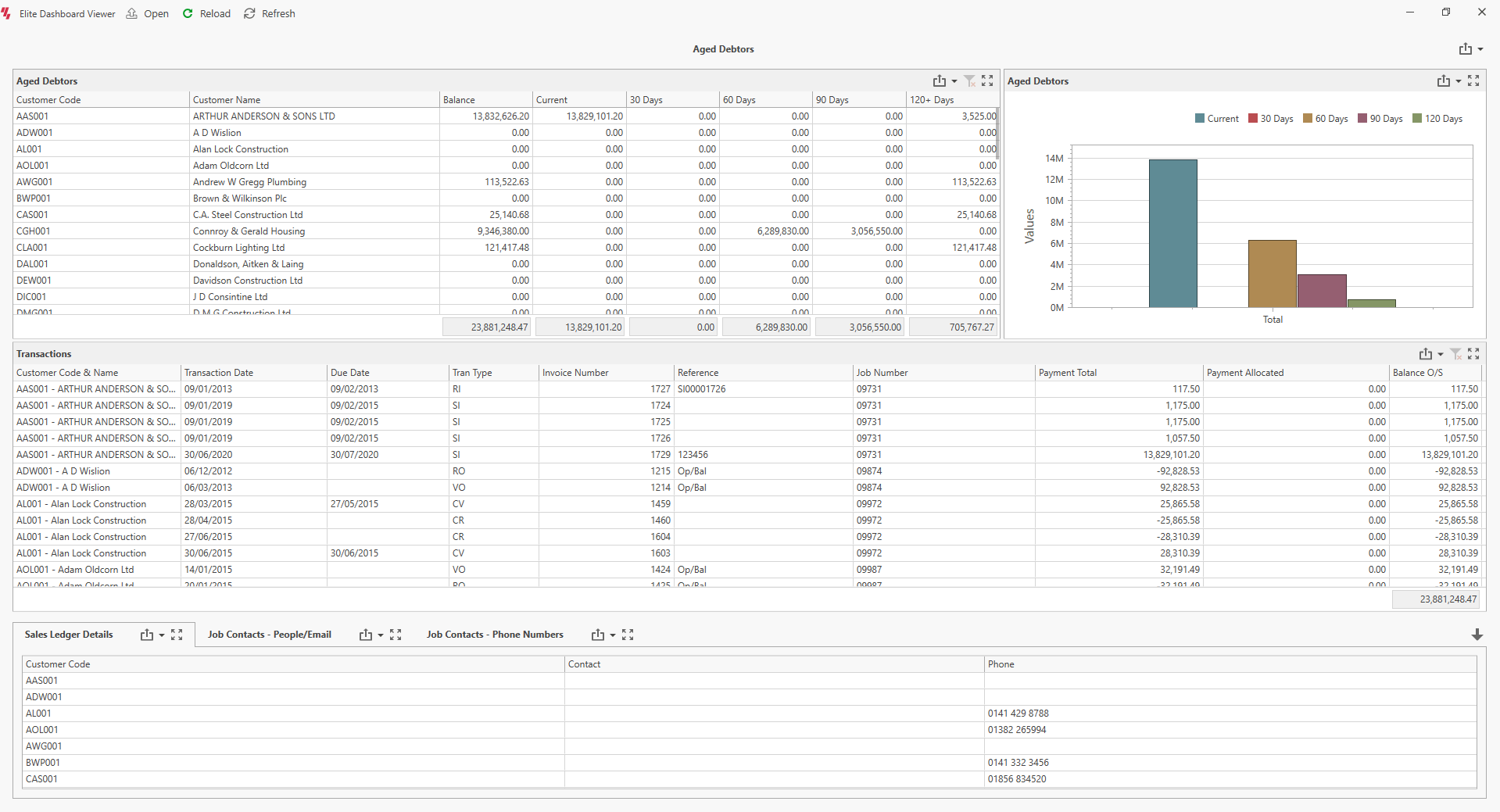Sort the contacts grid by Phone column header

1230,664
